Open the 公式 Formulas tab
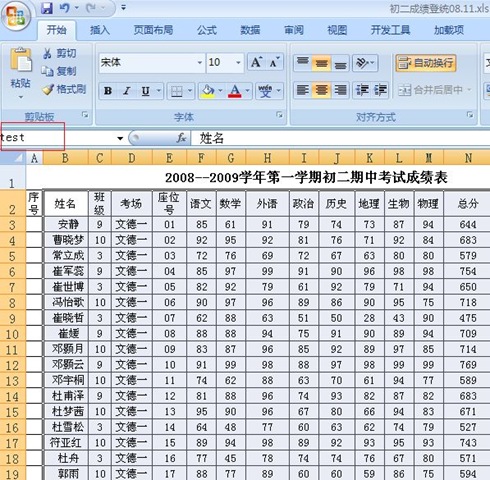Viewport: 490px width, 480px height. point(207,30)
